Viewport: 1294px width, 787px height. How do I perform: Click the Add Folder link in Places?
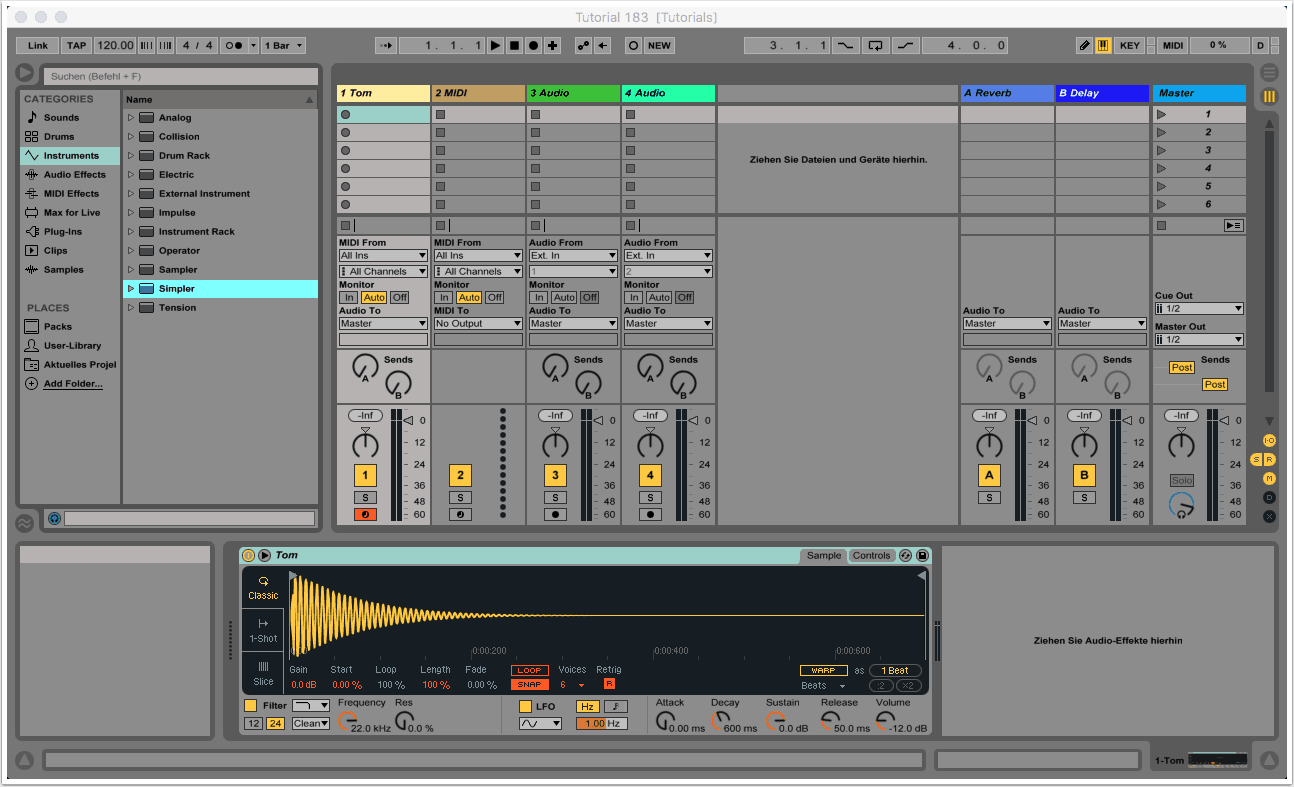pyautogui.click(x=72, y=384)
